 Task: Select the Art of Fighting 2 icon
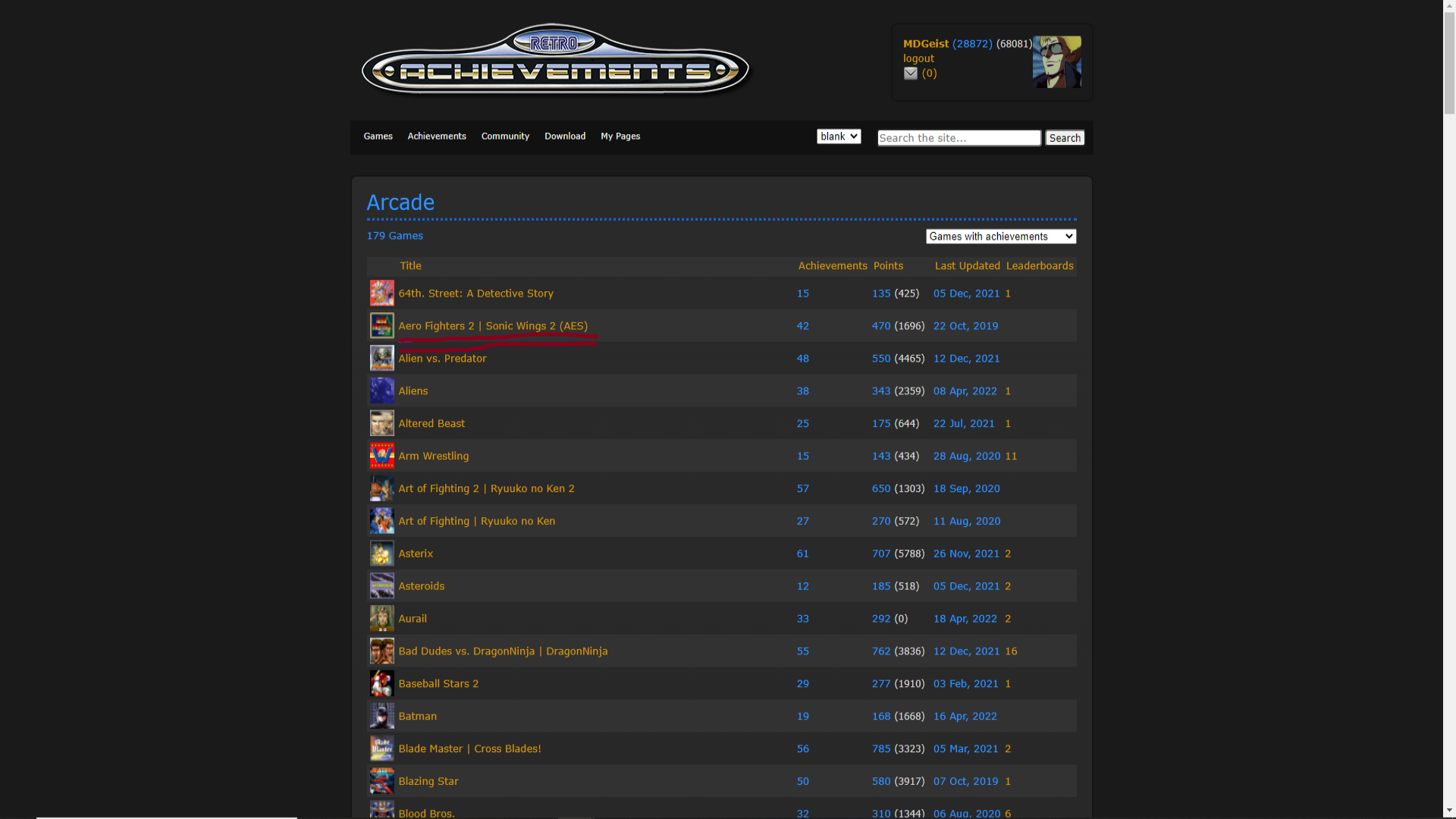pyautogui.click(x=381, y=489)
